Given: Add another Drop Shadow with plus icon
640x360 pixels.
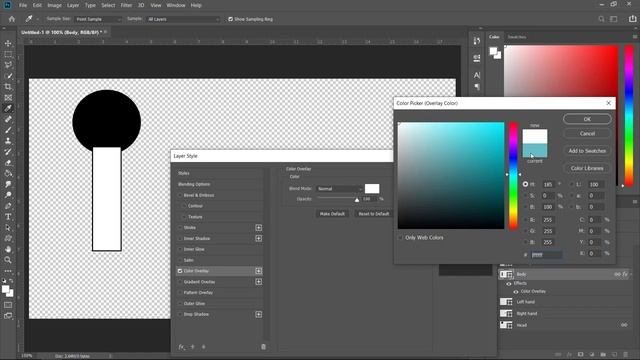Looking at the screenshot, I should (x=259, y=314).
